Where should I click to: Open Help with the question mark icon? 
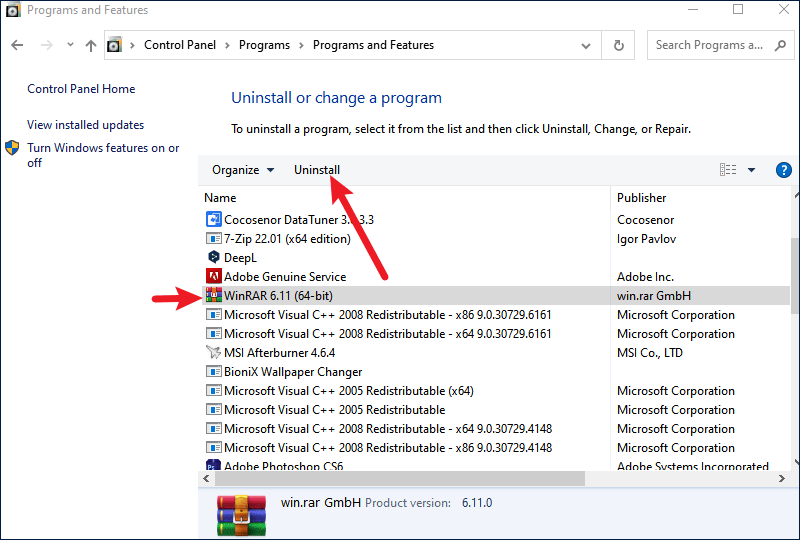pos(783,170)
